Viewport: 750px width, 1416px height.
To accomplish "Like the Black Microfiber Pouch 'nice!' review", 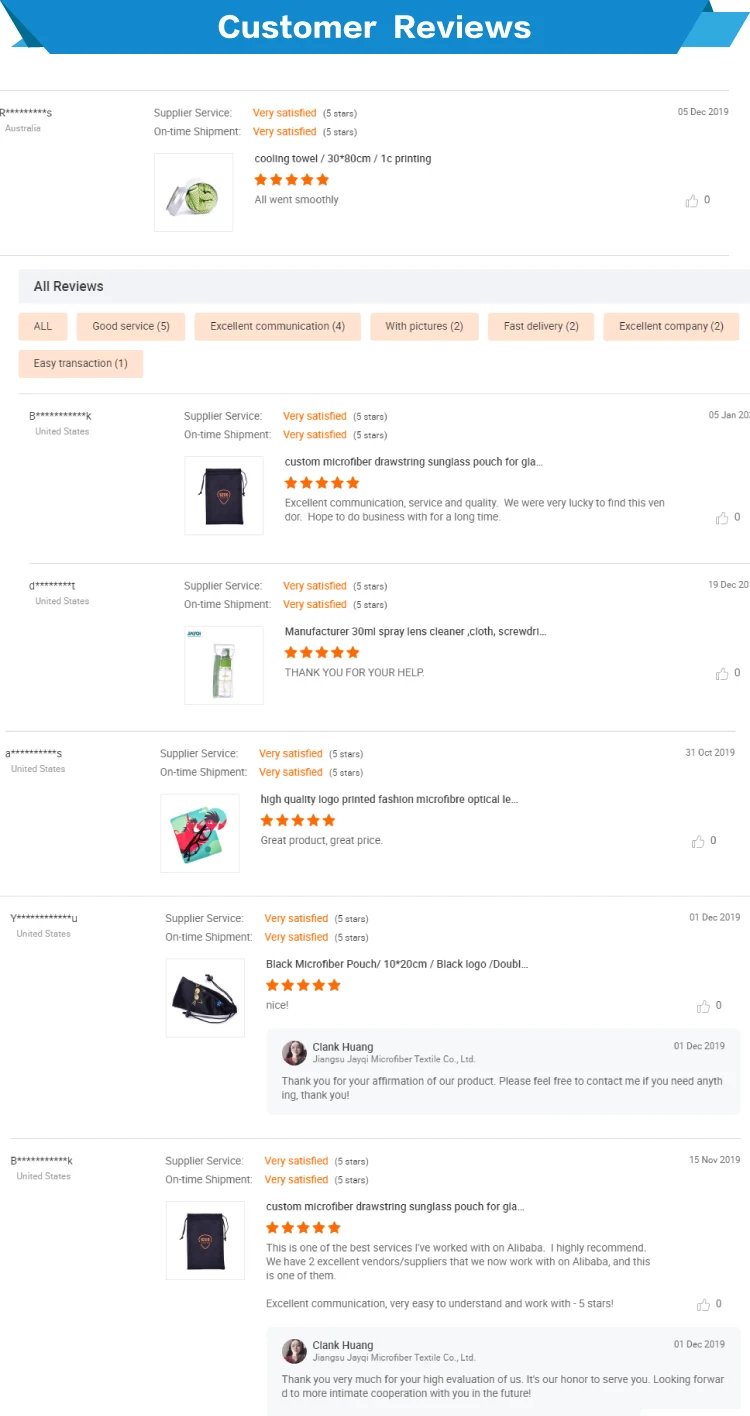I will tap(703, 1007).
